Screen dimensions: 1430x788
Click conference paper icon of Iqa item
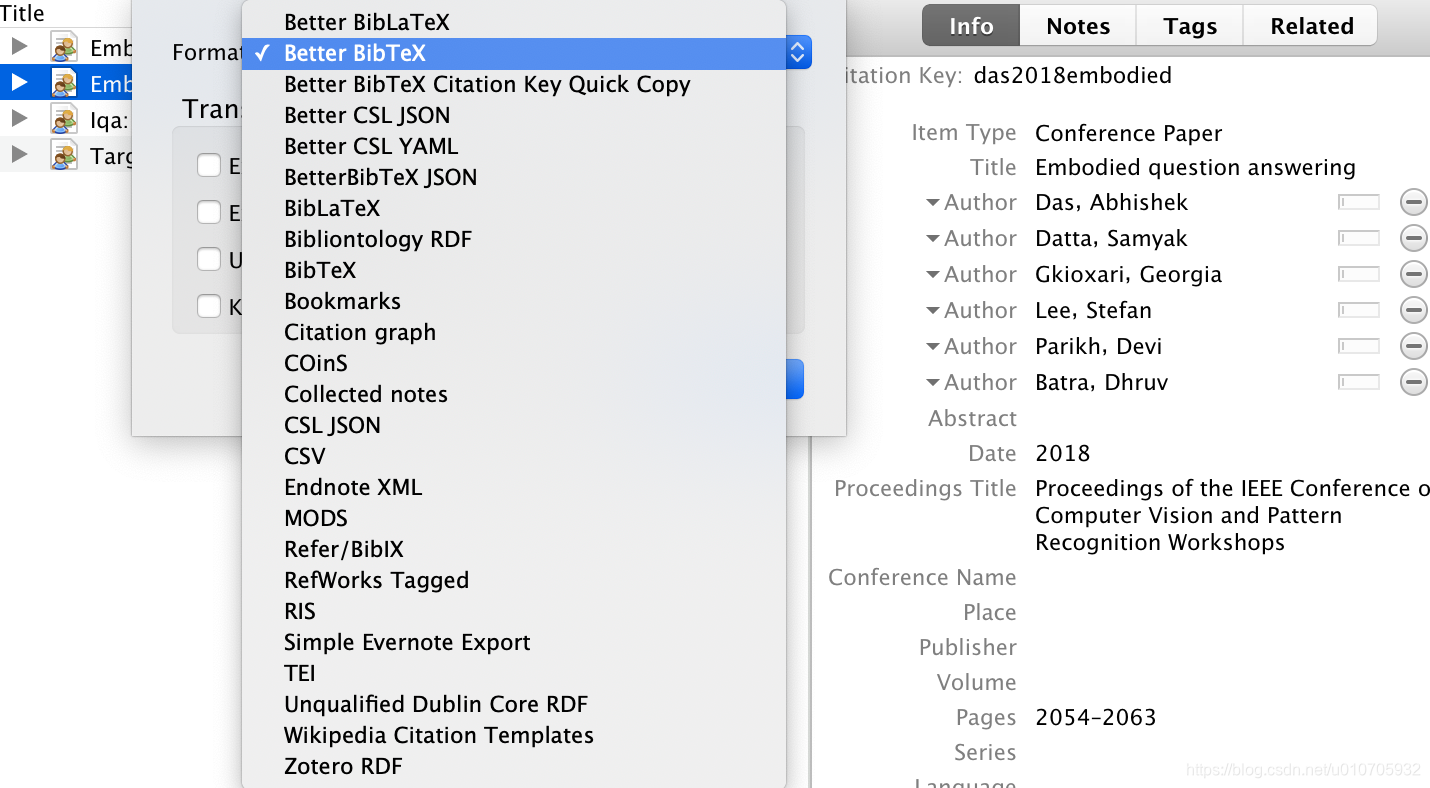click(64, 119)
